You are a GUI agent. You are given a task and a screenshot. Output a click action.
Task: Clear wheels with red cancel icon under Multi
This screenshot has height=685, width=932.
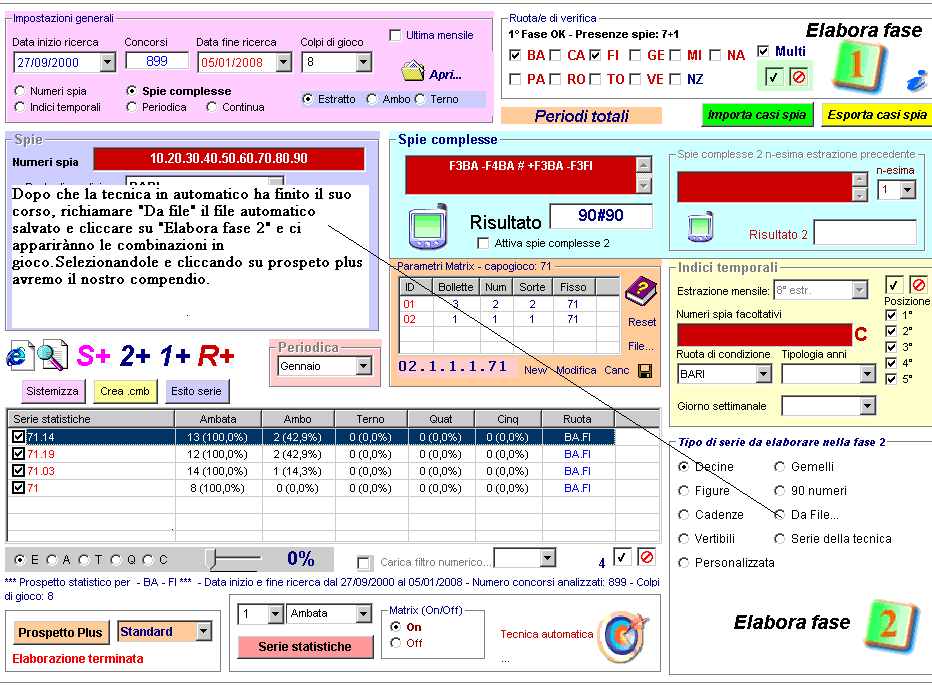(x=799, y=77)
